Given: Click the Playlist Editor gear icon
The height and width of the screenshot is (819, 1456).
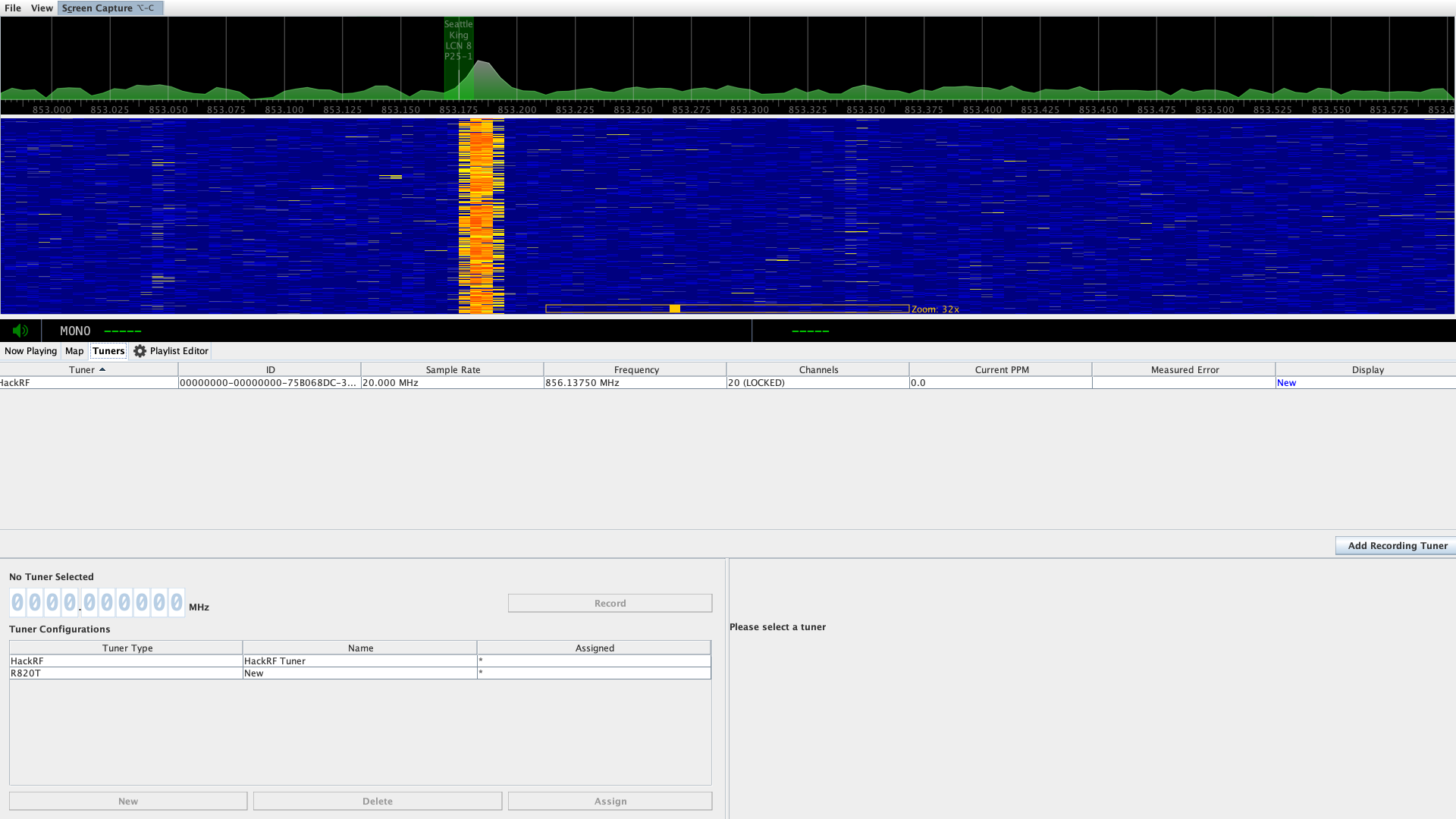Looking at the screenshot, I should (x=140, y=351).
